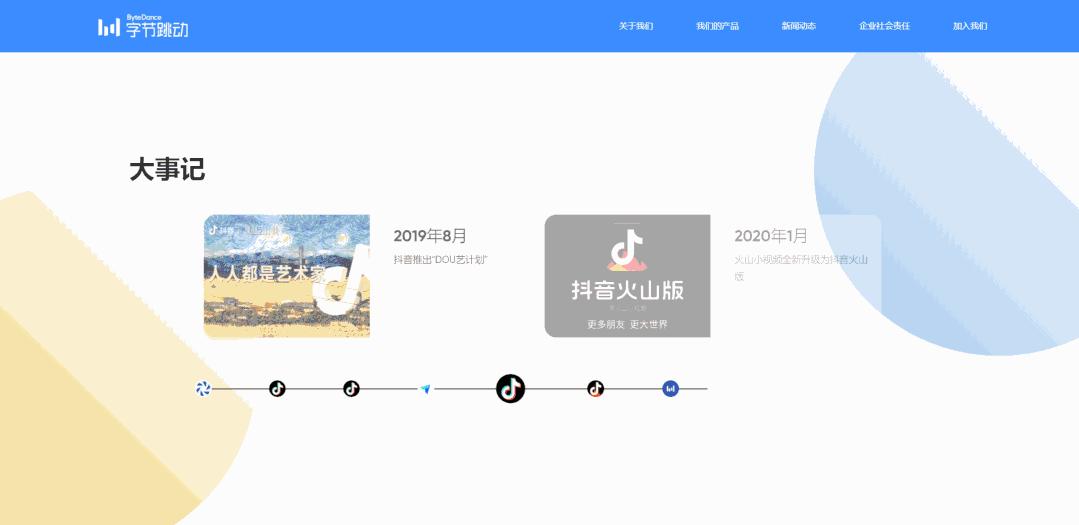
Task: Open the 关于我们 menu
Action: click(x=636, y=26)
